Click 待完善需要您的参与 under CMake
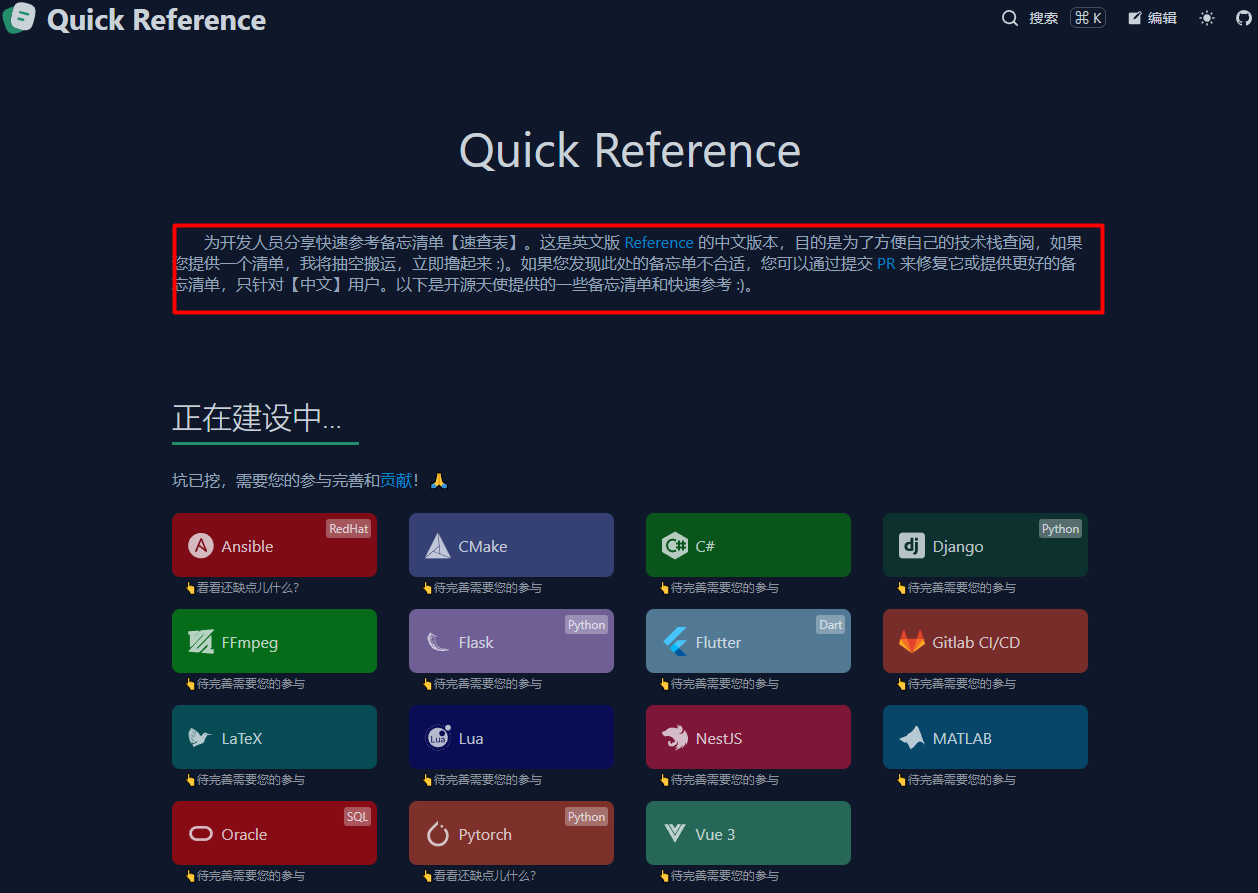Screen dimensions: 1258x893 coord(487,588)
